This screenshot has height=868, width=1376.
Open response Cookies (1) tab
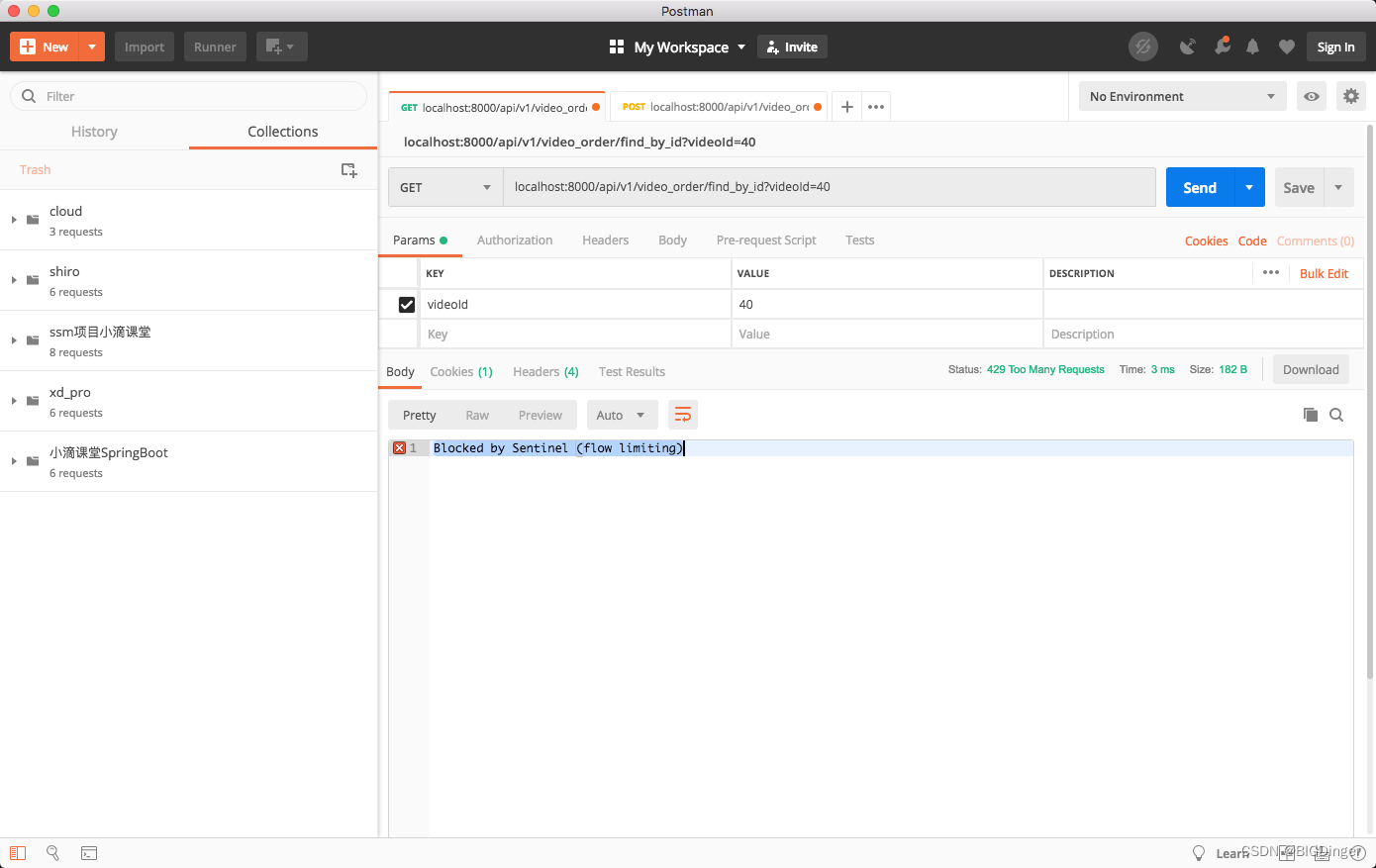point(461,372)
